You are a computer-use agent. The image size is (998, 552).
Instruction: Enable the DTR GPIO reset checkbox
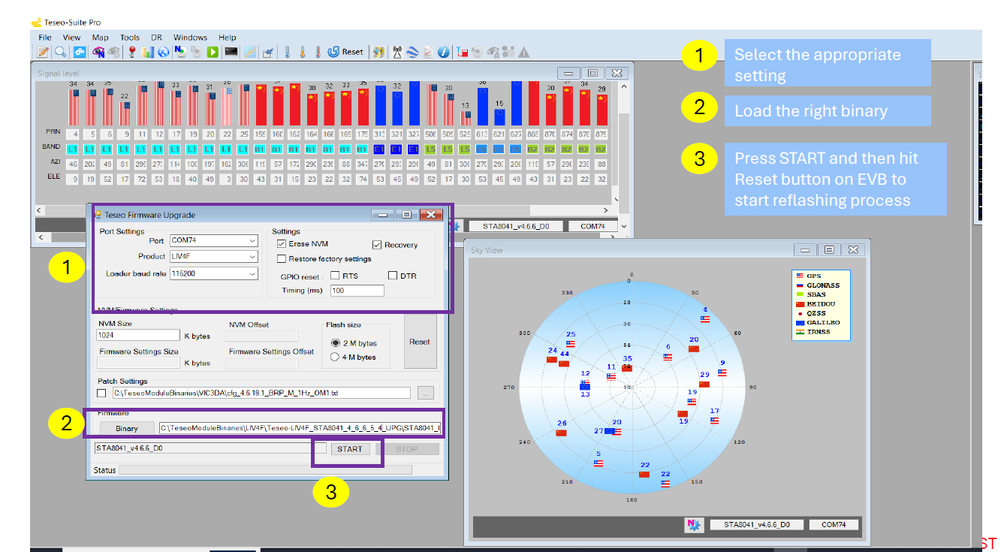(393, 276)
